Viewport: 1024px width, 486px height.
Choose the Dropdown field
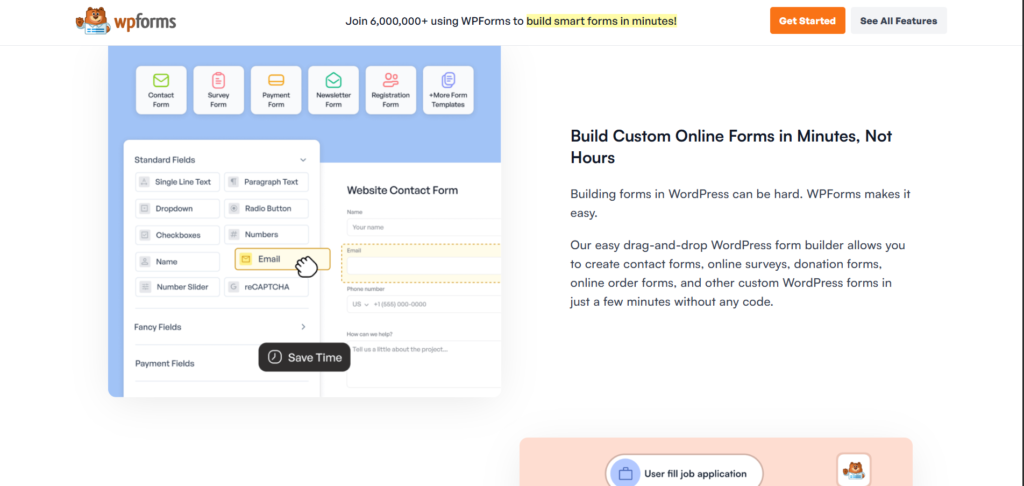pyautogui.click(x=178, y=209)
